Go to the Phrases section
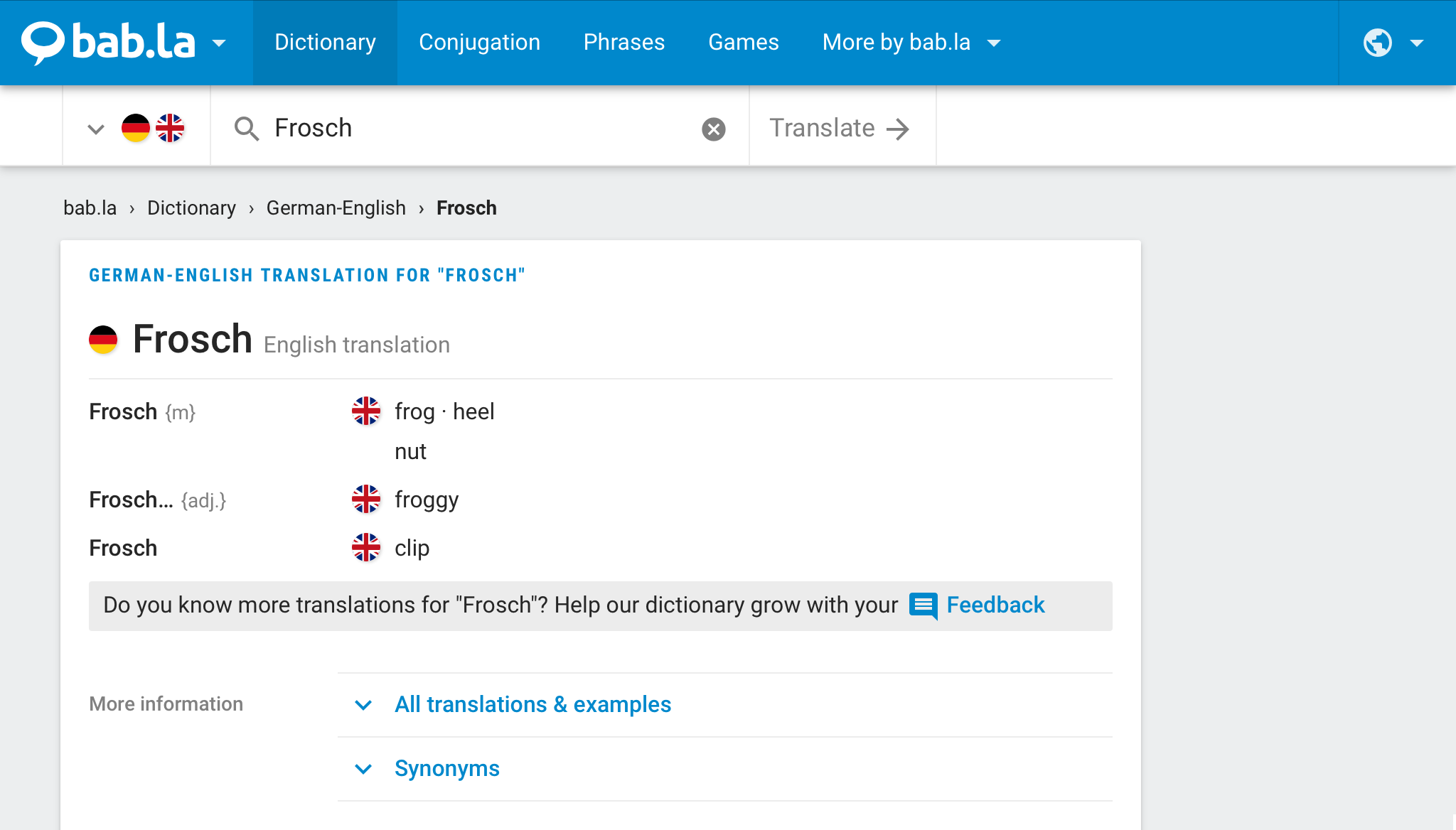 coord(624,43)
